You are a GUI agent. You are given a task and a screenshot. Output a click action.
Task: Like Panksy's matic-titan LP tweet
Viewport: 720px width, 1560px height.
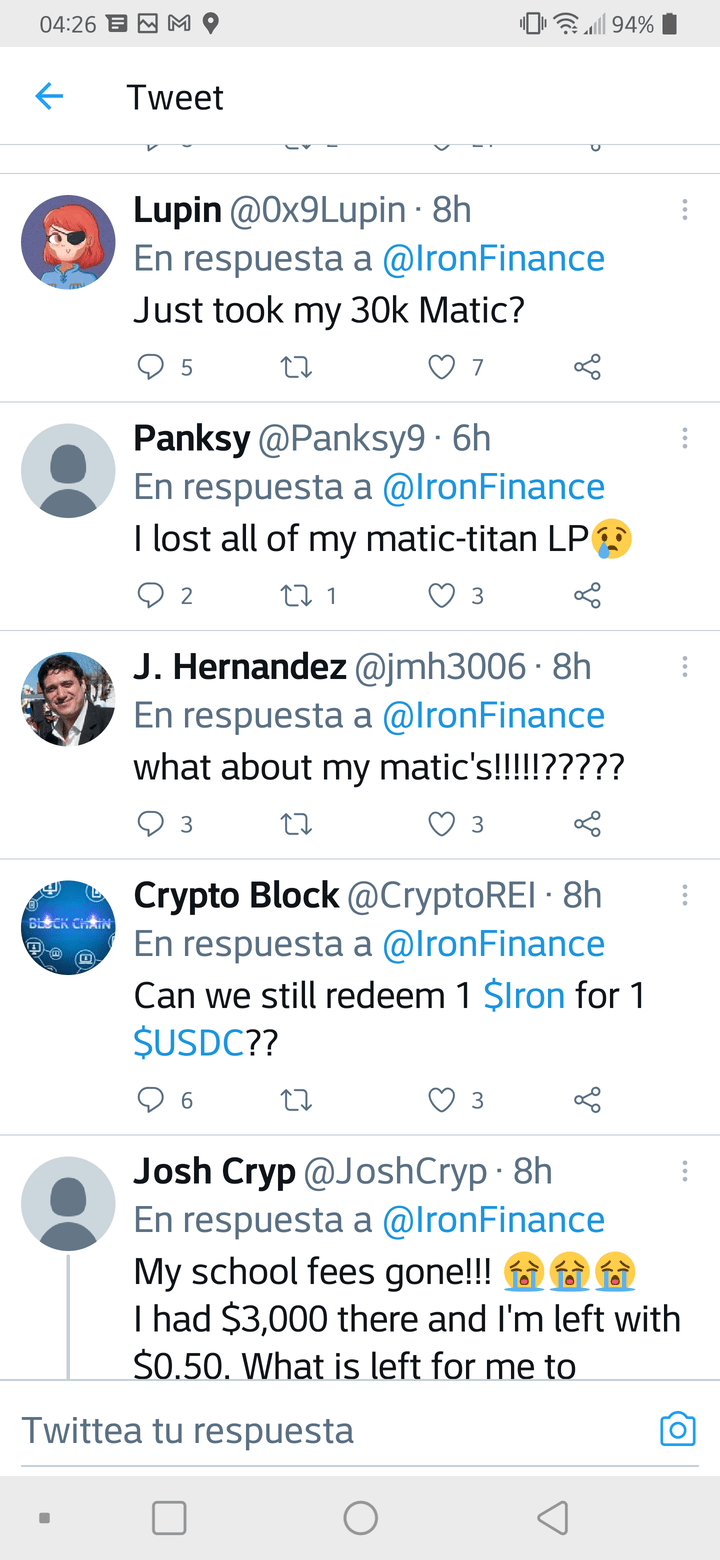(442, 596)
